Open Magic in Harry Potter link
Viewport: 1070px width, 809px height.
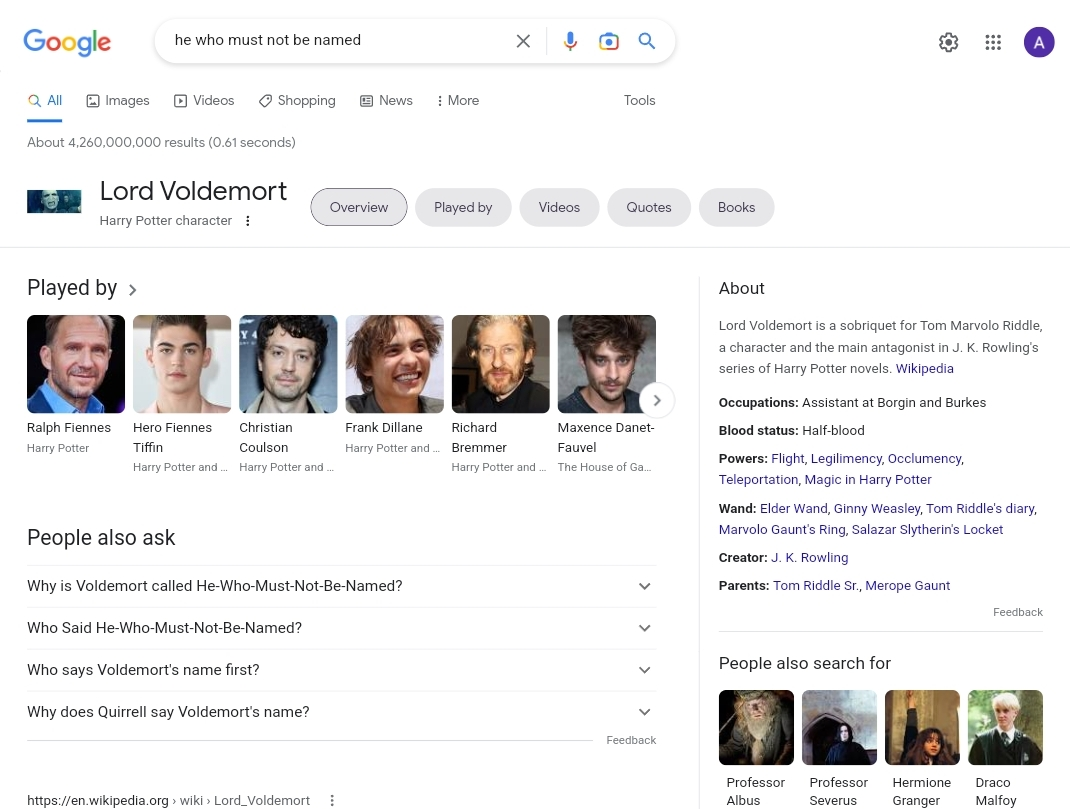[x=868, y=480]
